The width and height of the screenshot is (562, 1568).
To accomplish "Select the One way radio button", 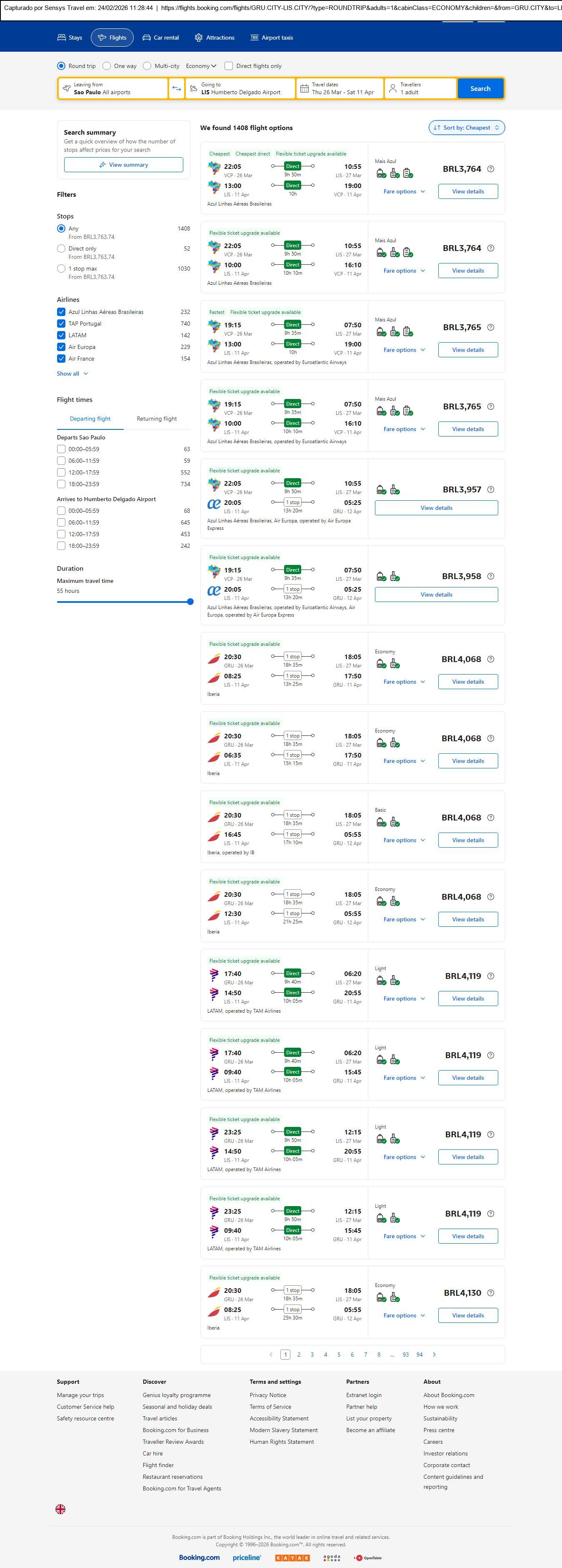I will [106, 66].
